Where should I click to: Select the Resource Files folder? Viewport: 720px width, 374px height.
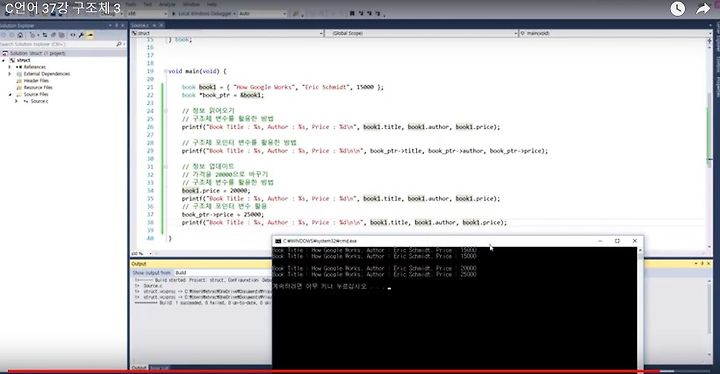38,87
